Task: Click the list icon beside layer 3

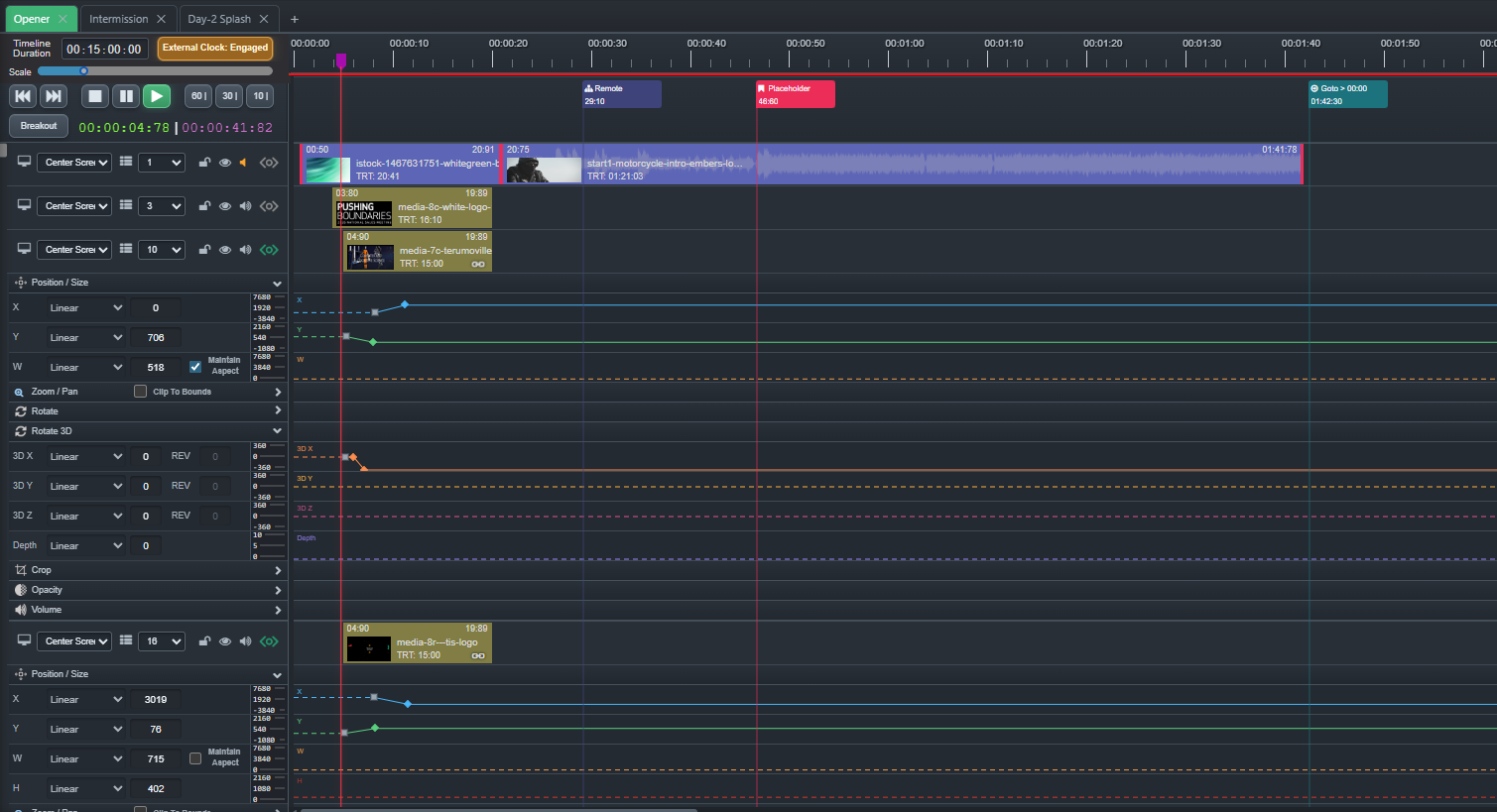Action: (126, 205)
